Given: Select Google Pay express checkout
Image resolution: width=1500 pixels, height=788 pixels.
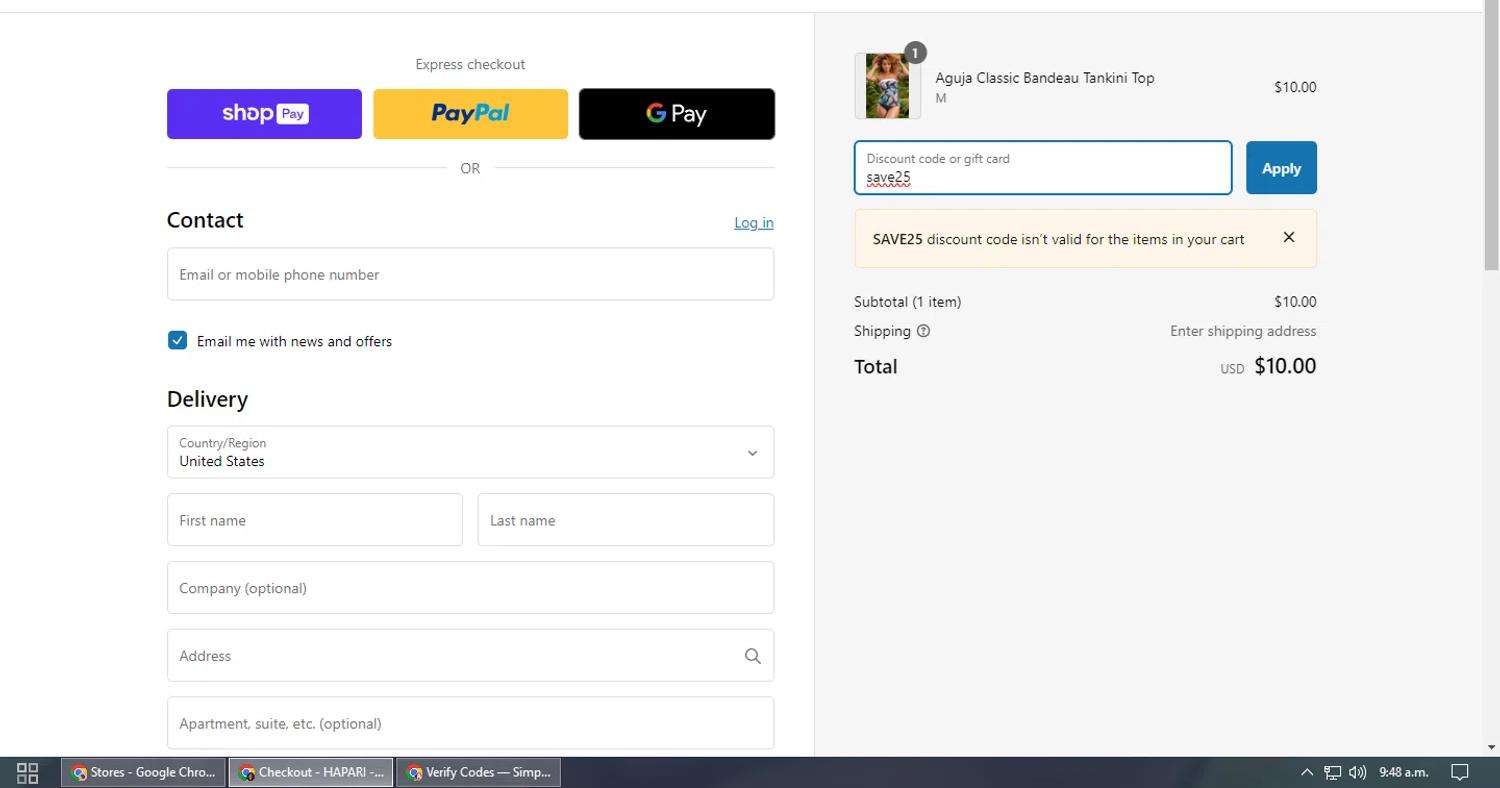Looking at the screenshot, I should pos(677,113).
